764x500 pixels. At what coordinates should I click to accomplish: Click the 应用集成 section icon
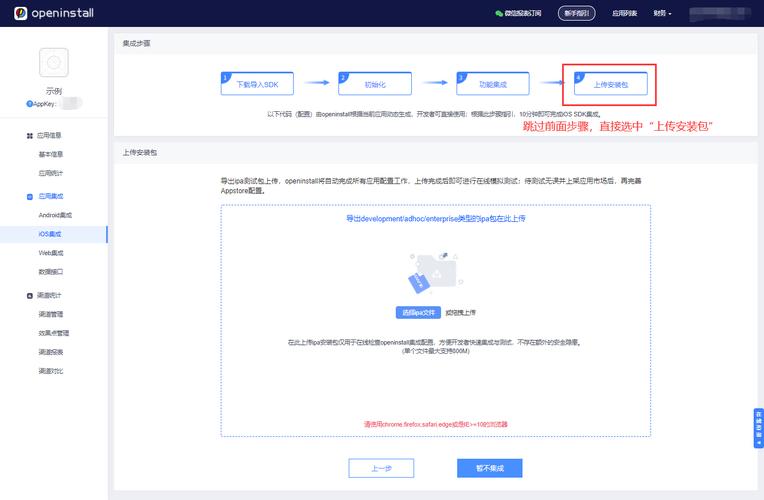point(29,196)
